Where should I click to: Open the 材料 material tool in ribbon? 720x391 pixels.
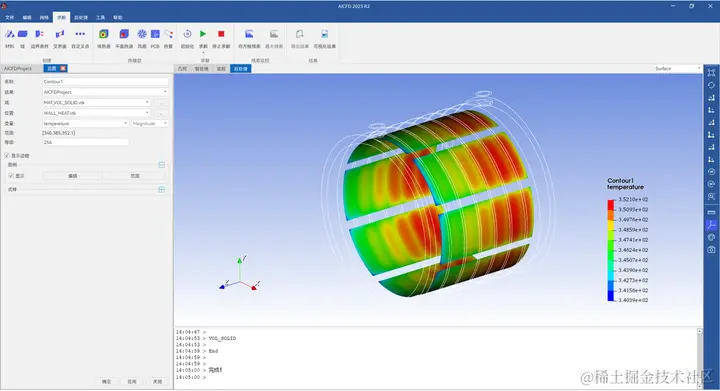coord(9,34)
